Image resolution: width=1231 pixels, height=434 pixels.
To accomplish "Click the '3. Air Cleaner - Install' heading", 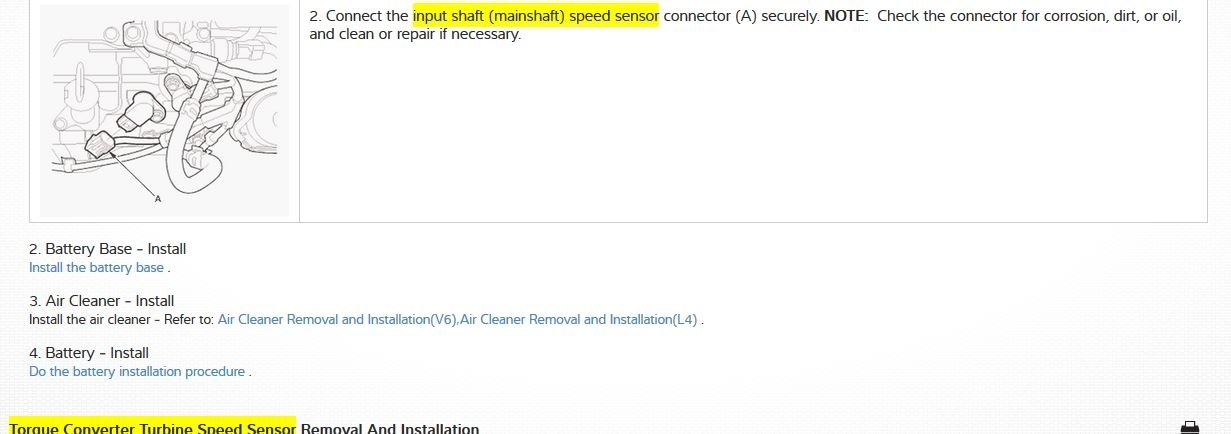I will pos(101,301).
